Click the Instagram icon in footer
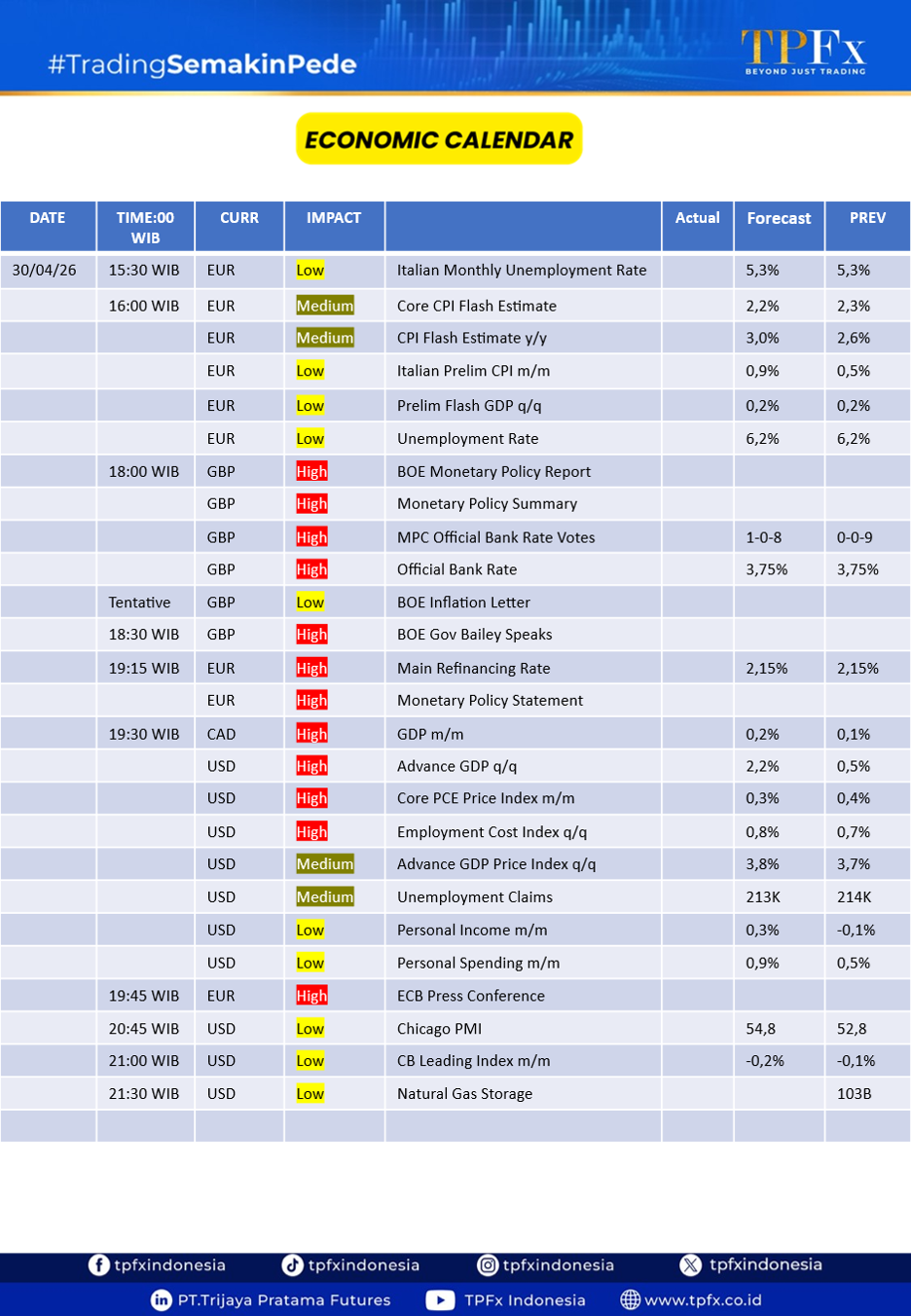 point(488,1264)
